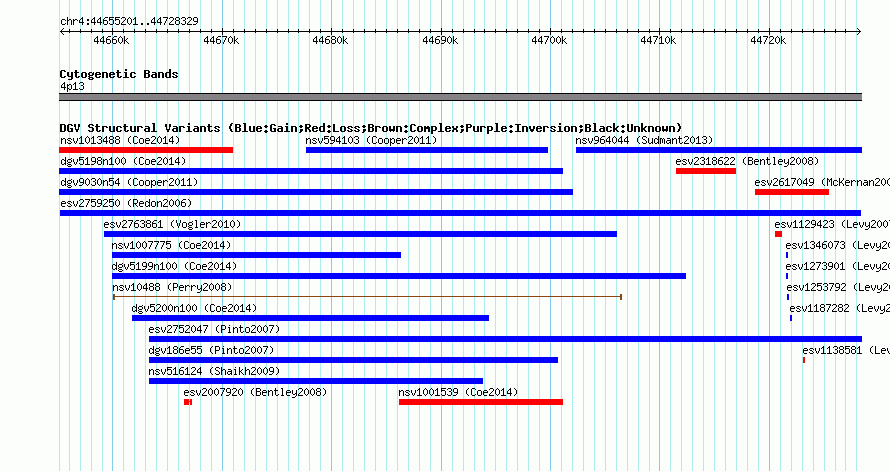Click the 44710k ruler label

click(658, 40)
